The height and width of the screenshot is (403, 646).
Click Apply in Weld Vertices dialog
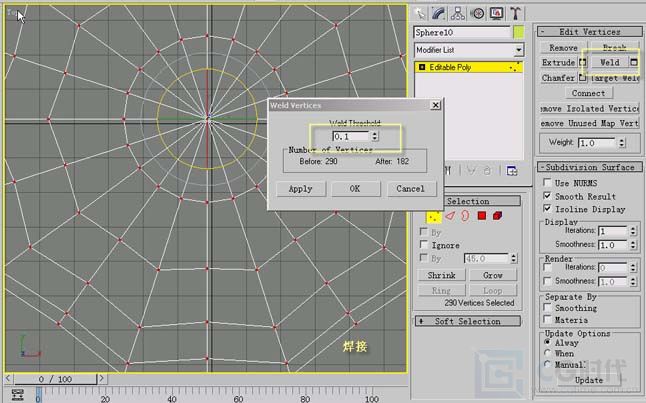[x=301, y=189]
